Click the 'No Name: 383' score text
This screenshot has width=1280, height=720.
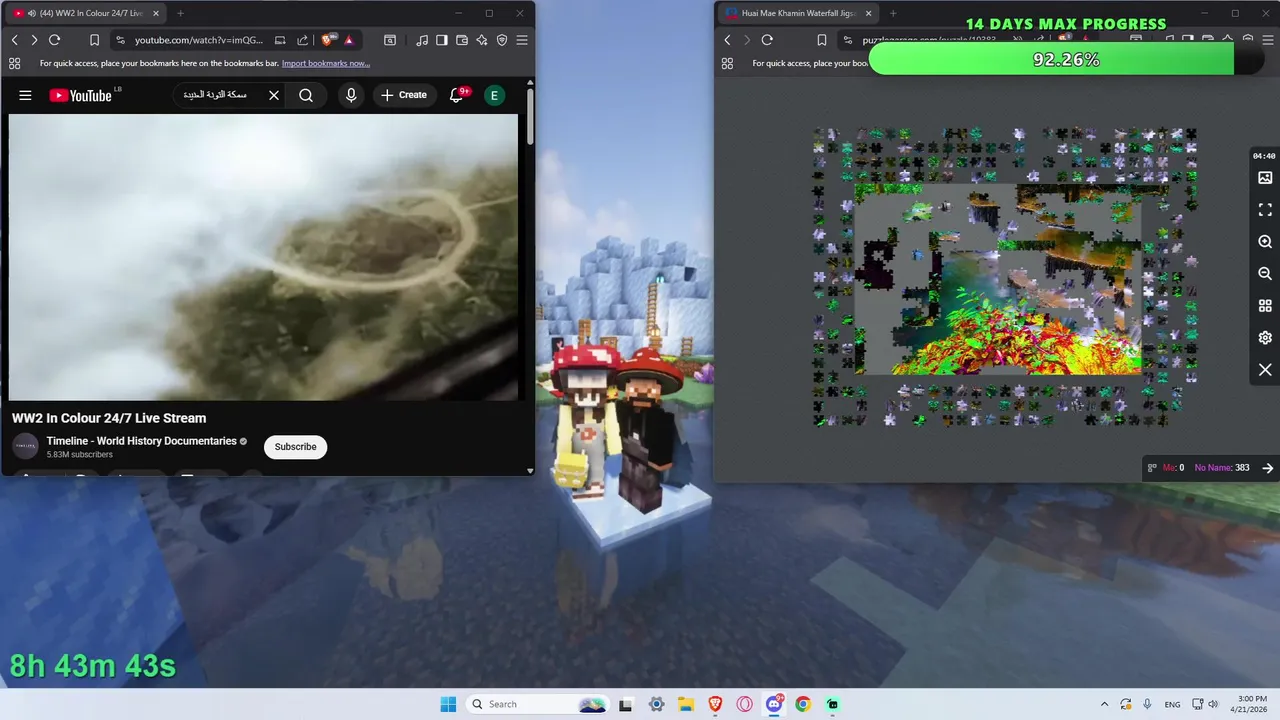[x=1222, y=468]
